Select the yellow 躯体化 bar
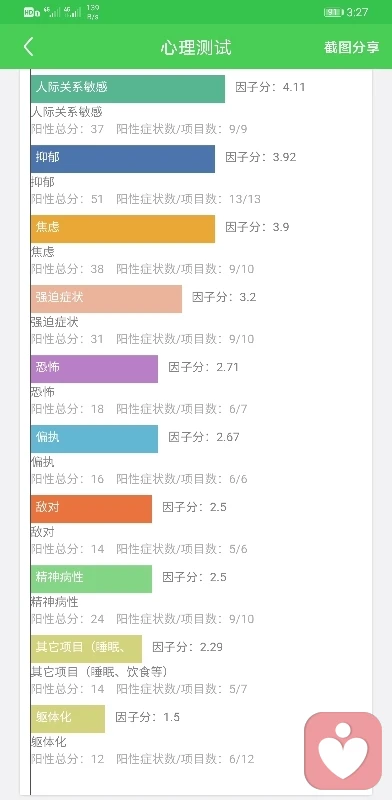392x800 pixels. pos(68,718)
